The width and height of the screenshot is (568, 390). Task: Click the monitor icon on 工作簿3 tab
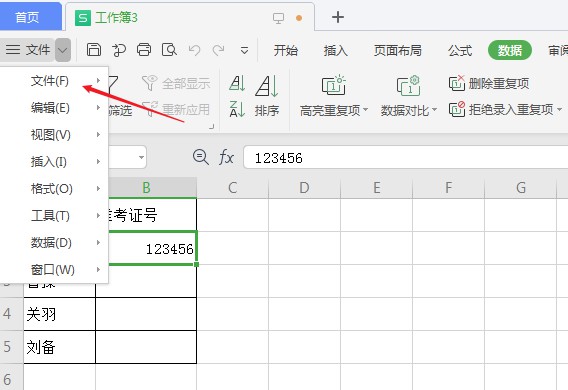pos(278,18)
